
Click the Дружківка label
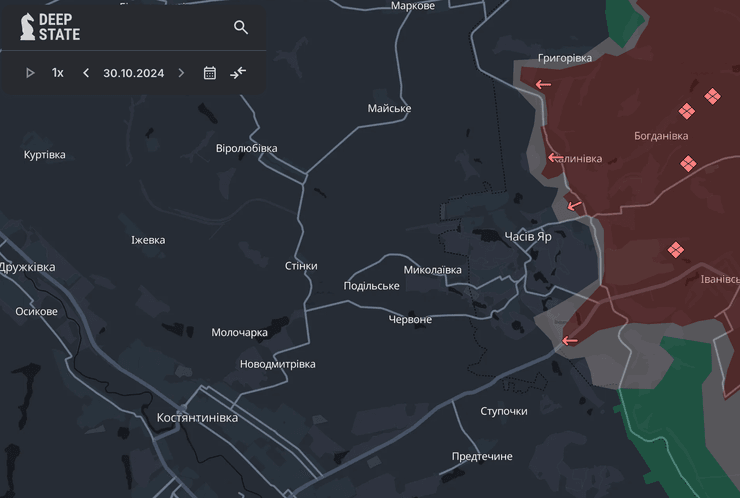27,267
